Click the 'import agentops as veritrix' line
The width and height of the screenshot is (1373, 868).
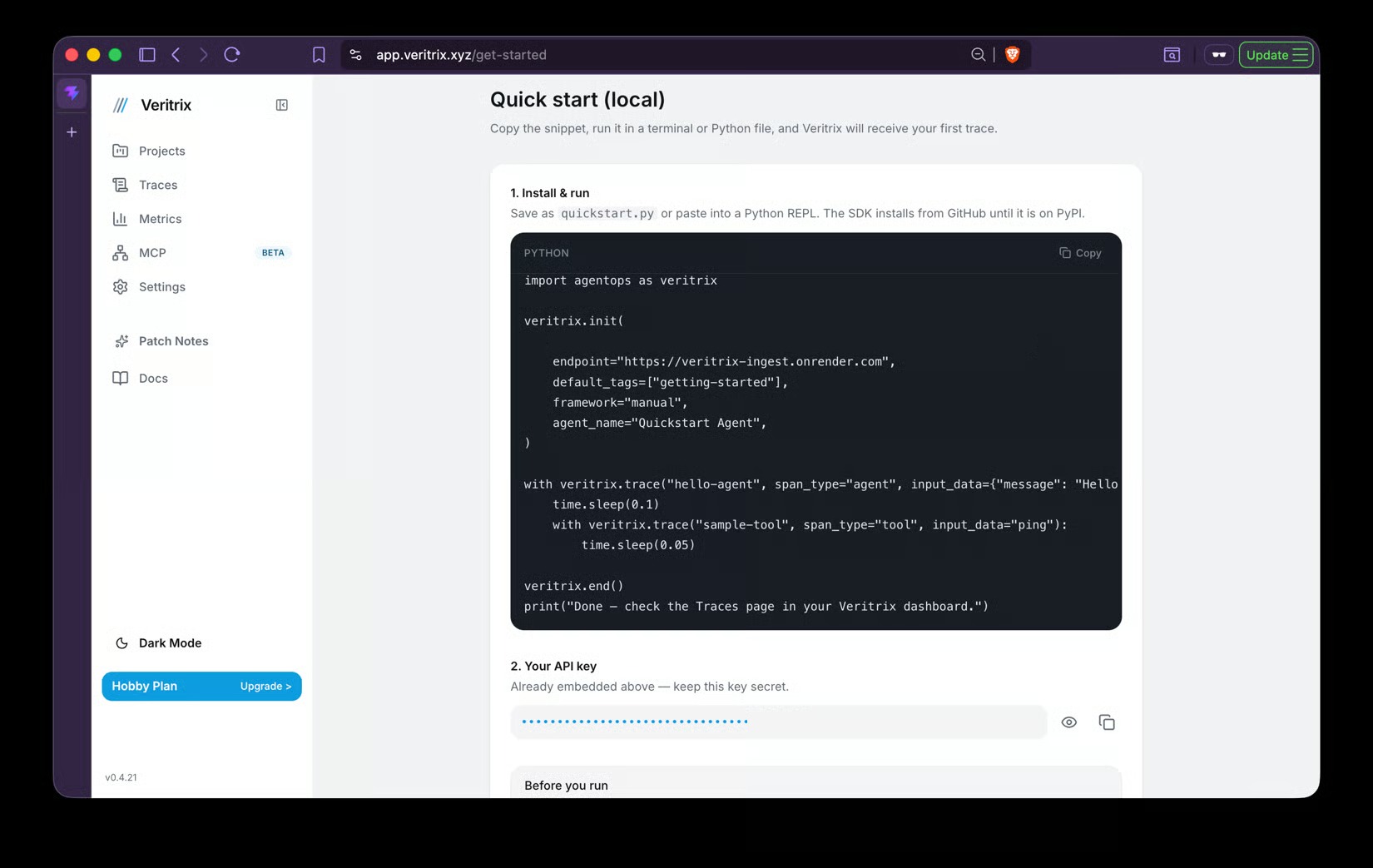(621, 280)
